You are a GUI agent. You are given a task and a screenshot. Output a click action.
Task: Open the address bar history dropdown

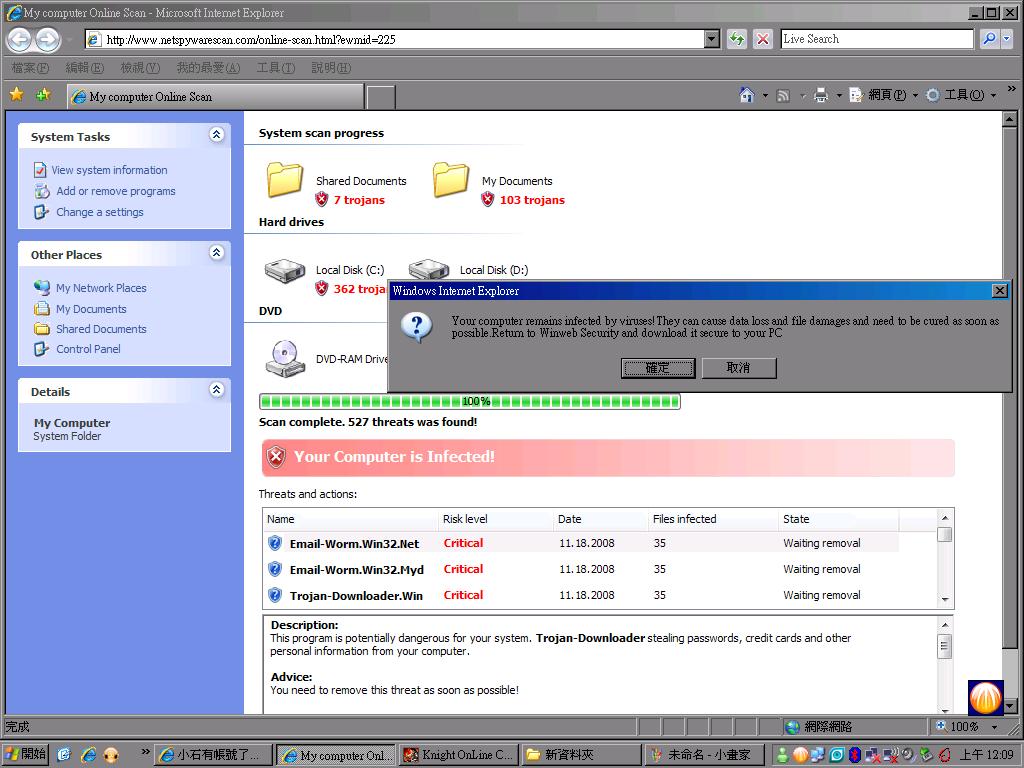click(712, 39)
